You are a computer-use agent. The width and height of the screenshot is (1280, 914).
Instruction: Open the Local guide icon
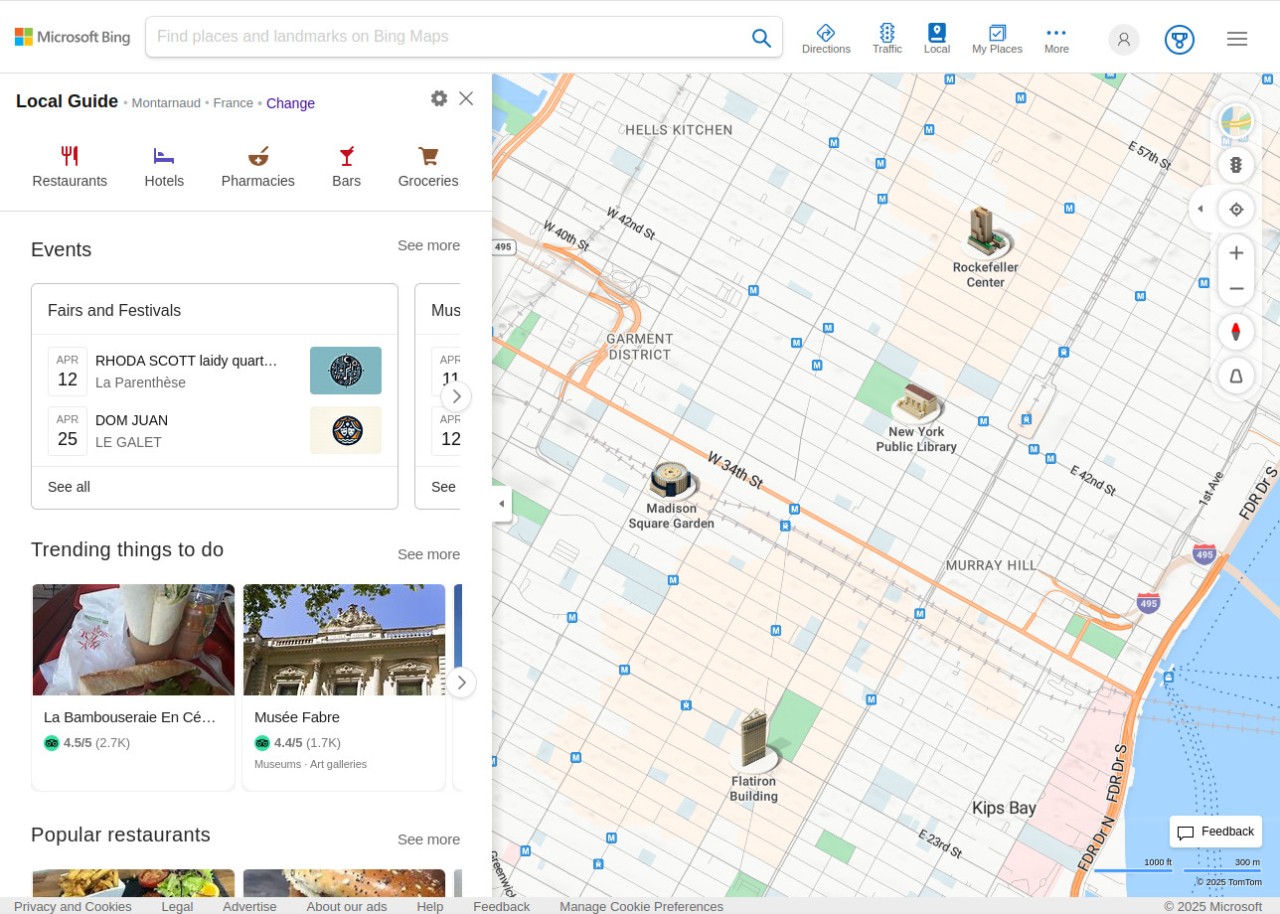coord(936,38)
